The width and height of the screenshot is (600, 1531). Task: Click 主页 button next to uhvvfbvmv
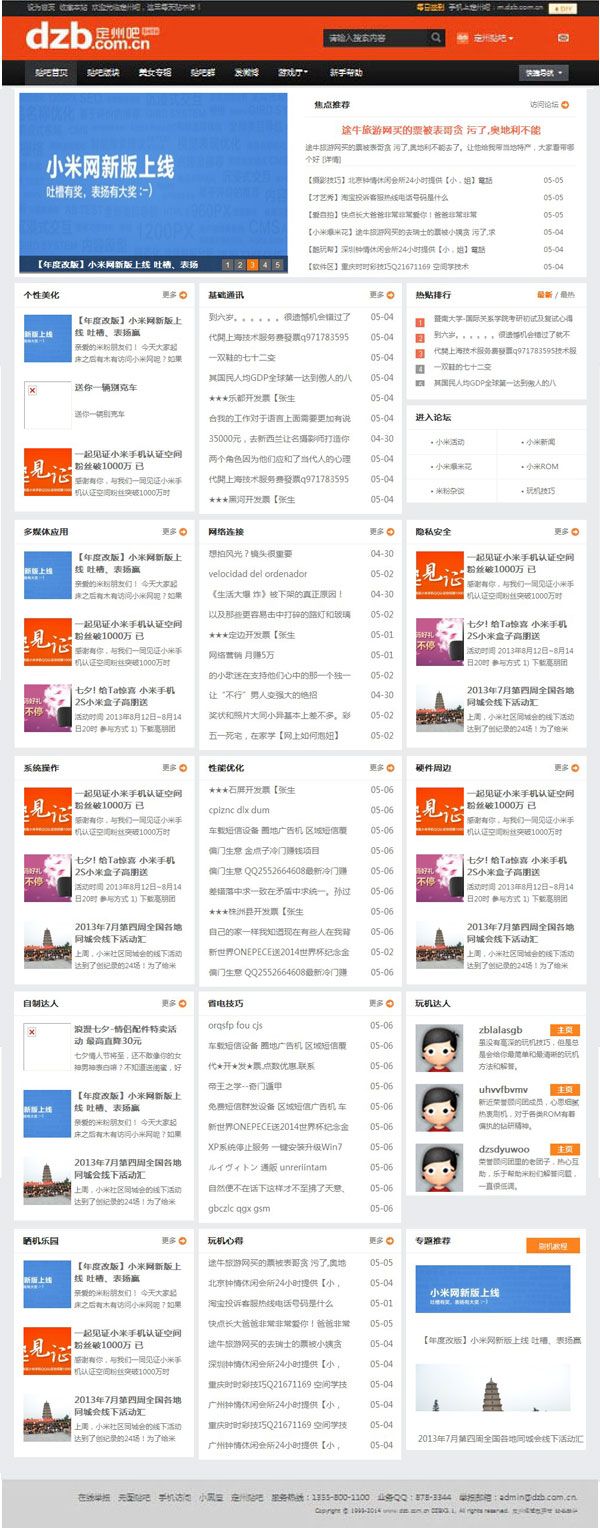coord(566,1089)
